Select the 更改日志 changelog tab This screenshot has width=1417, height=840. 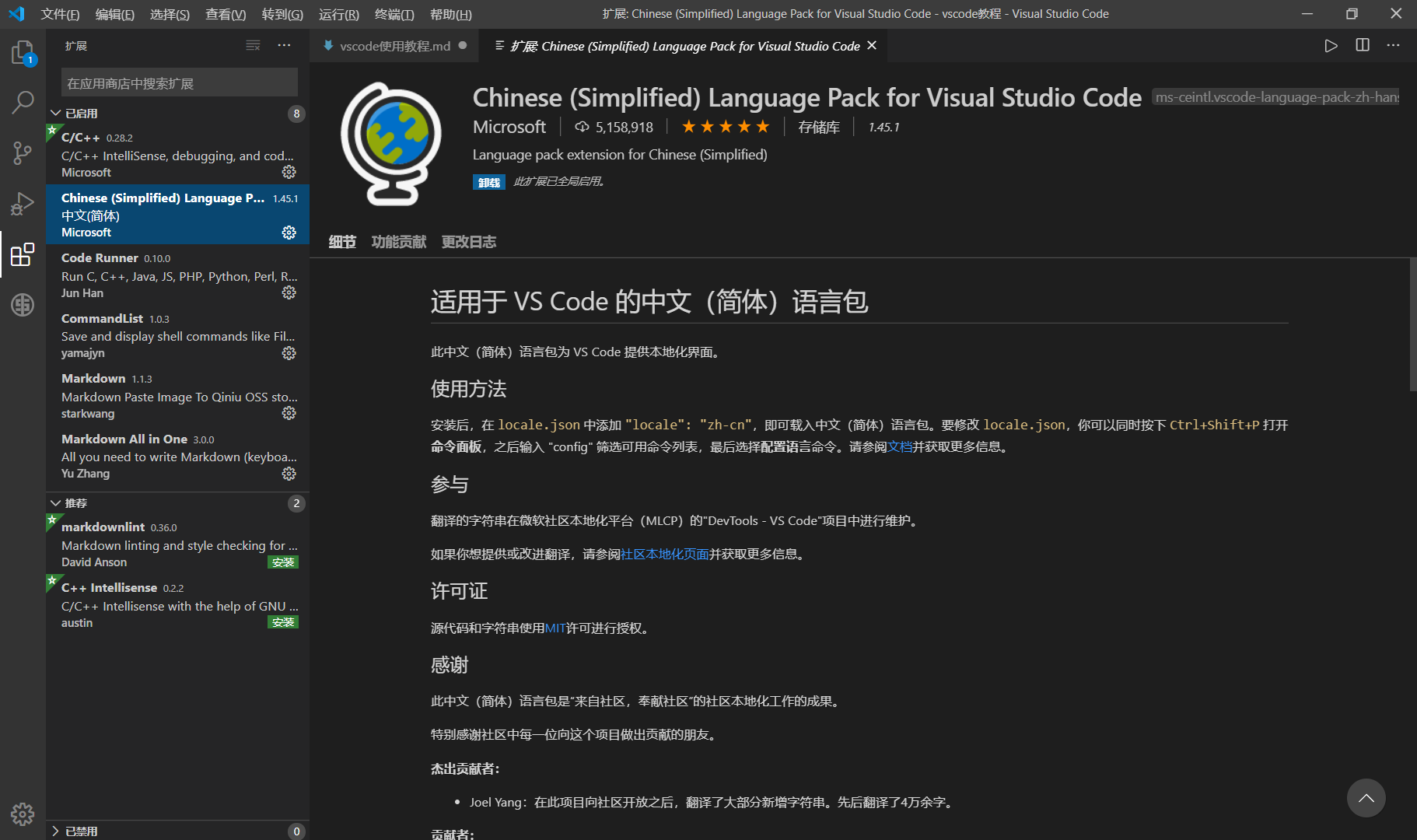[469, 242]
